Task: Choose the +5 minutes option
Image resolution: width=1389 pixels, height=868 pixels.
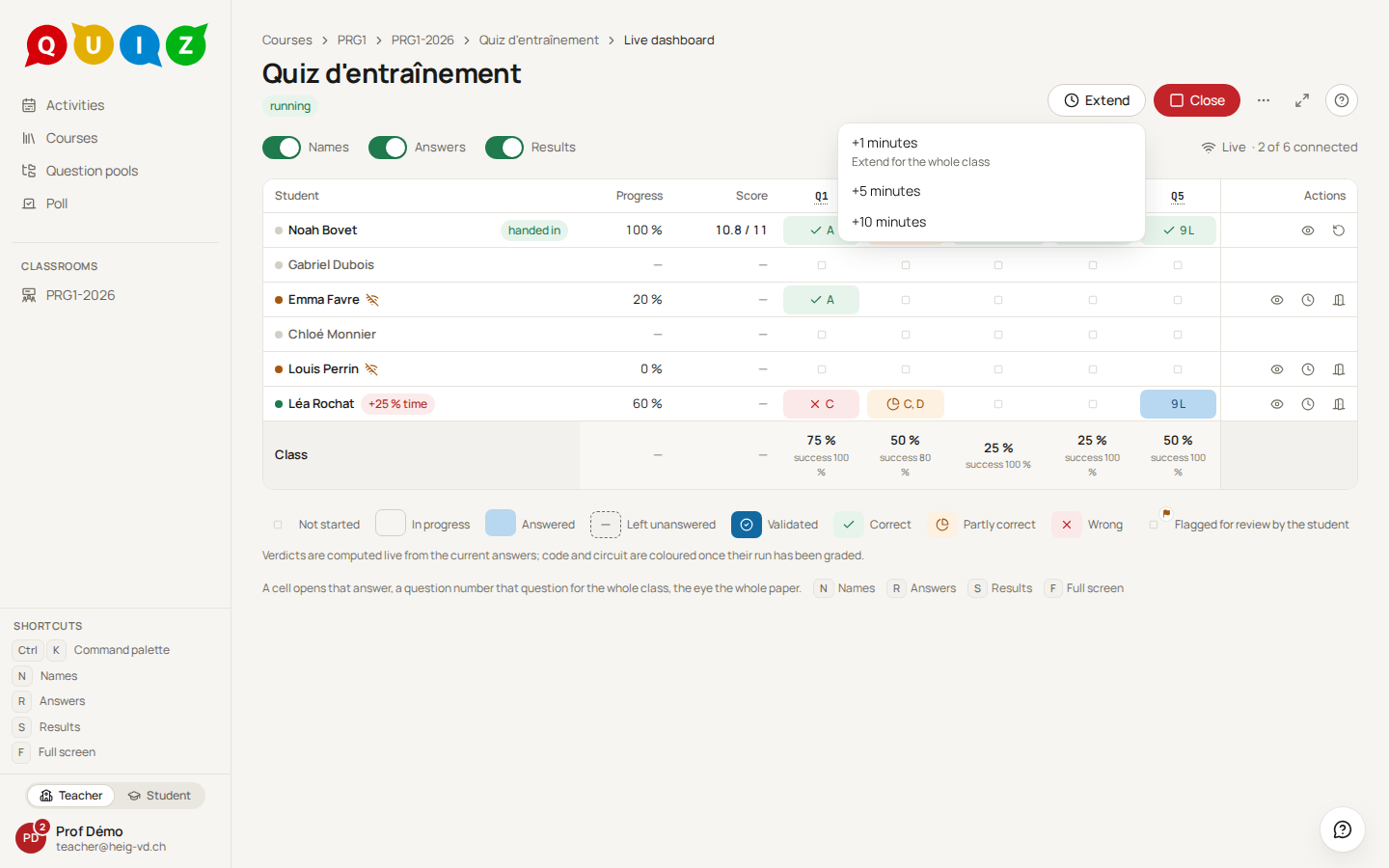Action: click(992, 191)
